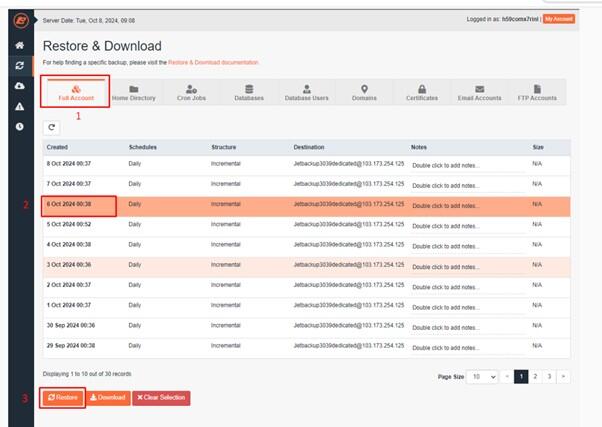Click notes field for 5 Oct 2024 backup

click(468, 226)
